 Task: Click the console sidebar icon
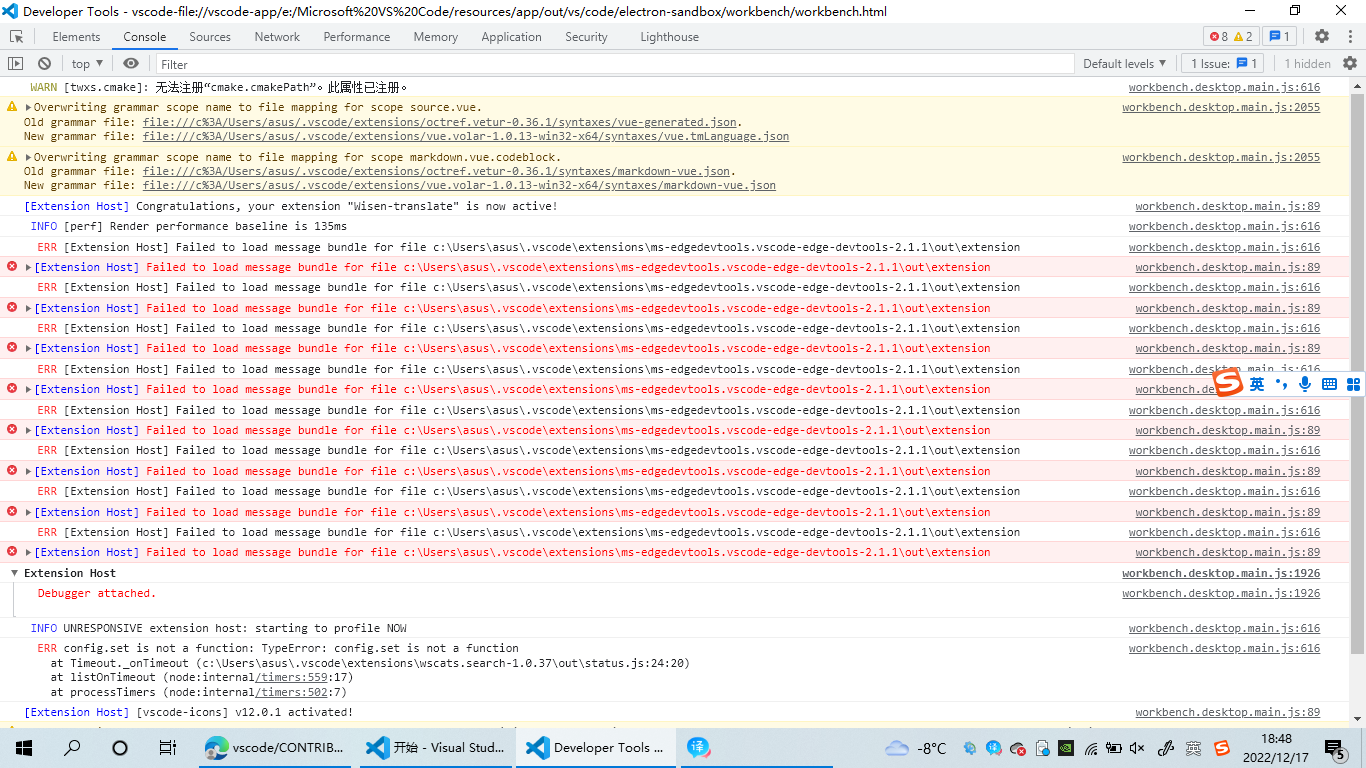click(x=15, y=63)
